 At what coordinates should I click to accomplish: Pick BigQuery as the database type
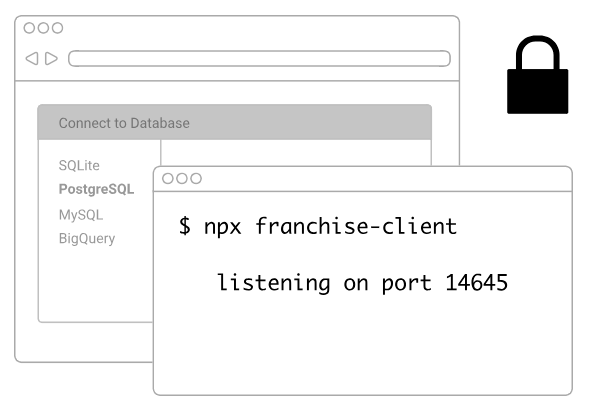click(87, 238)
